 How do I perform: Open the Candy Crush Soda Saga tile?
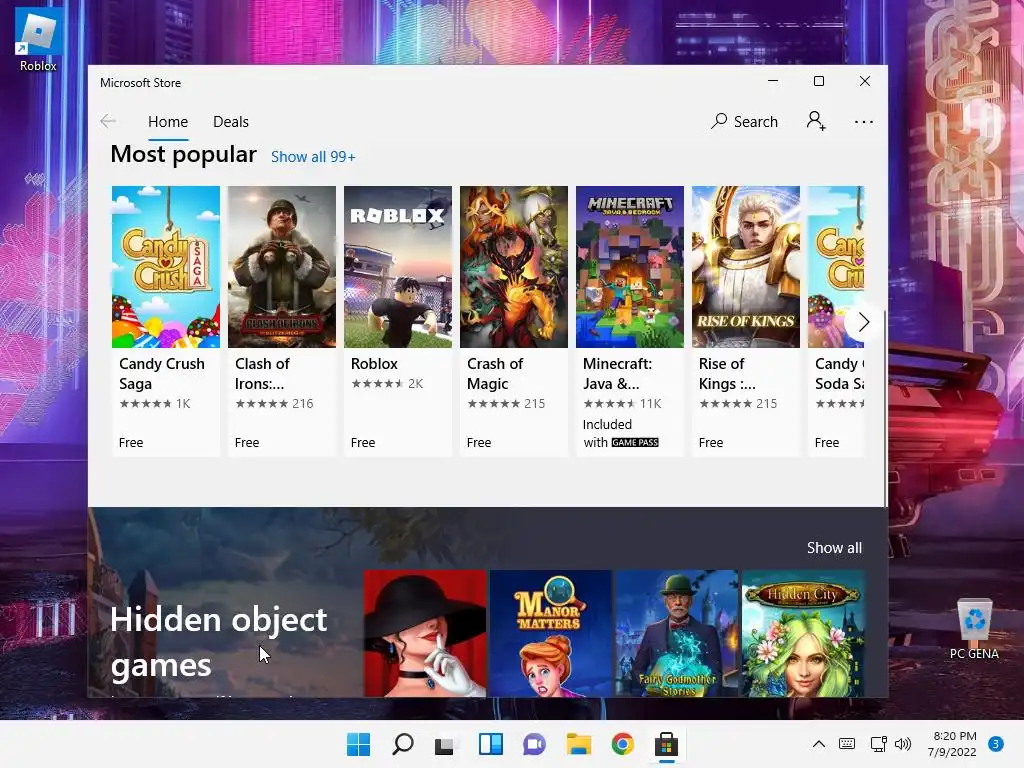pyautogui.click(x=836, y=320)
